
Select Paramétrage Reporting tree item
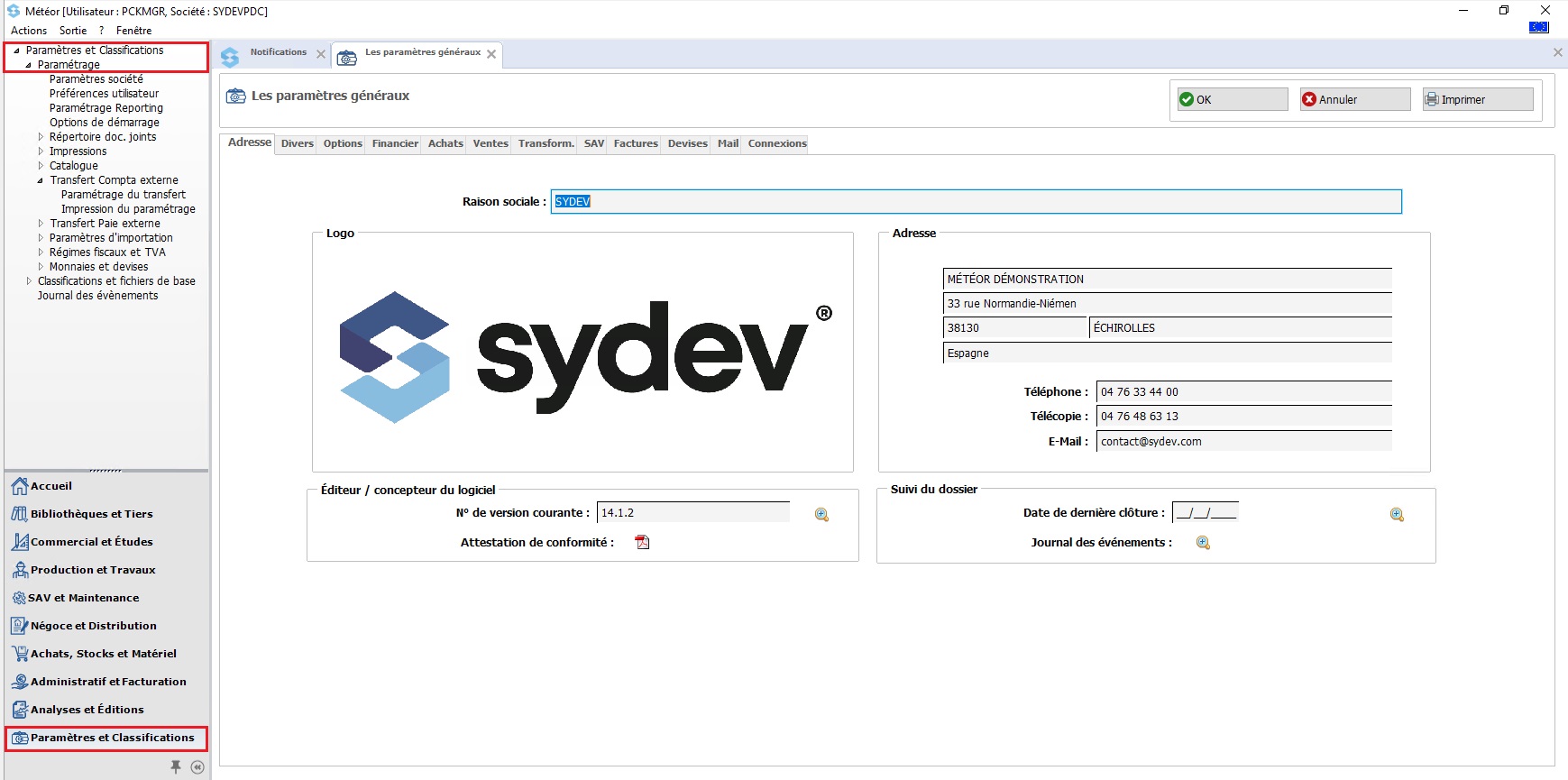pos(106,108)
